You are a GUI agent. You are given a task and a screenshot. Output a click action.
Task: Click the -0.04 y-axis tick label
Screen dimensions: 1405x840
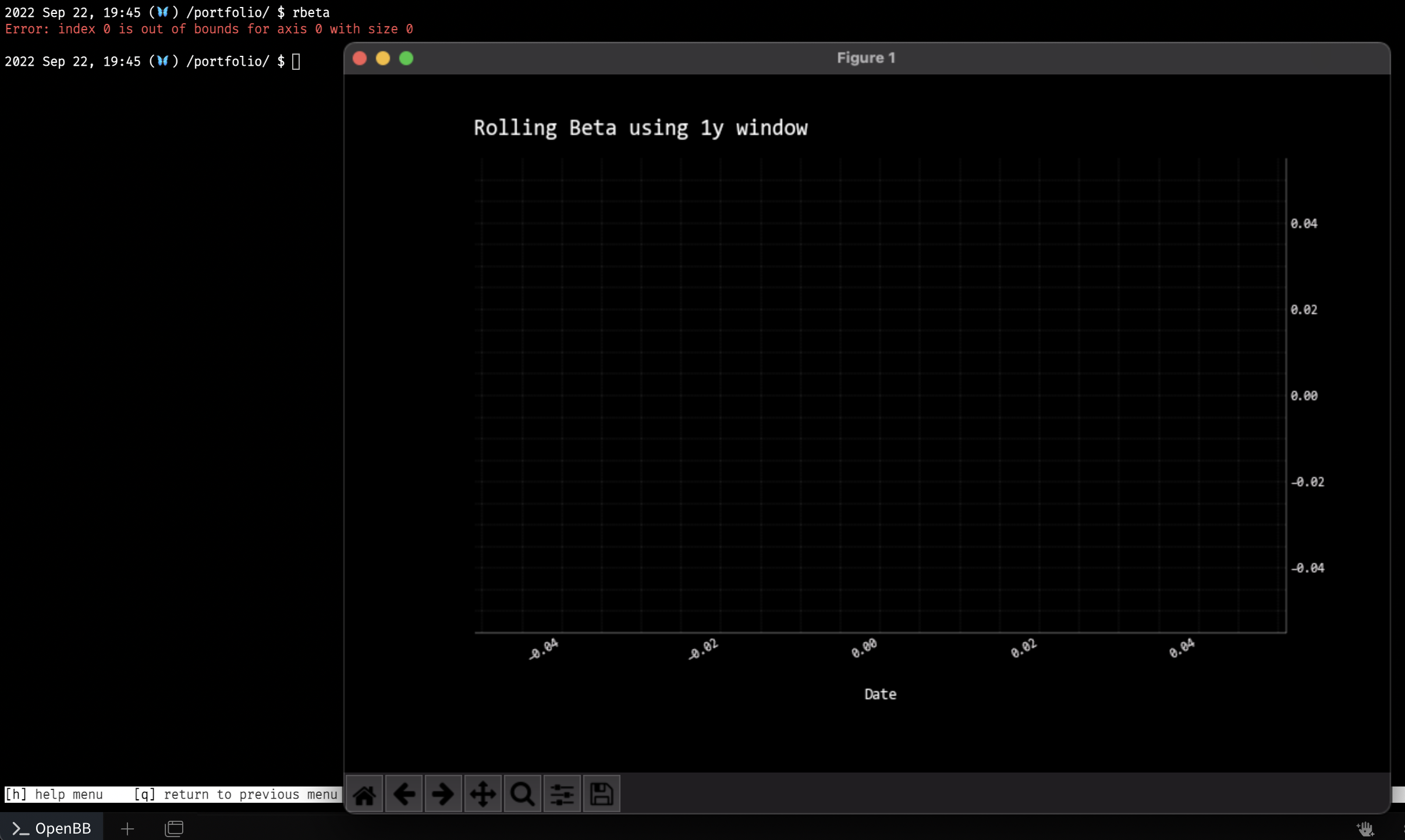[1307, 568]
